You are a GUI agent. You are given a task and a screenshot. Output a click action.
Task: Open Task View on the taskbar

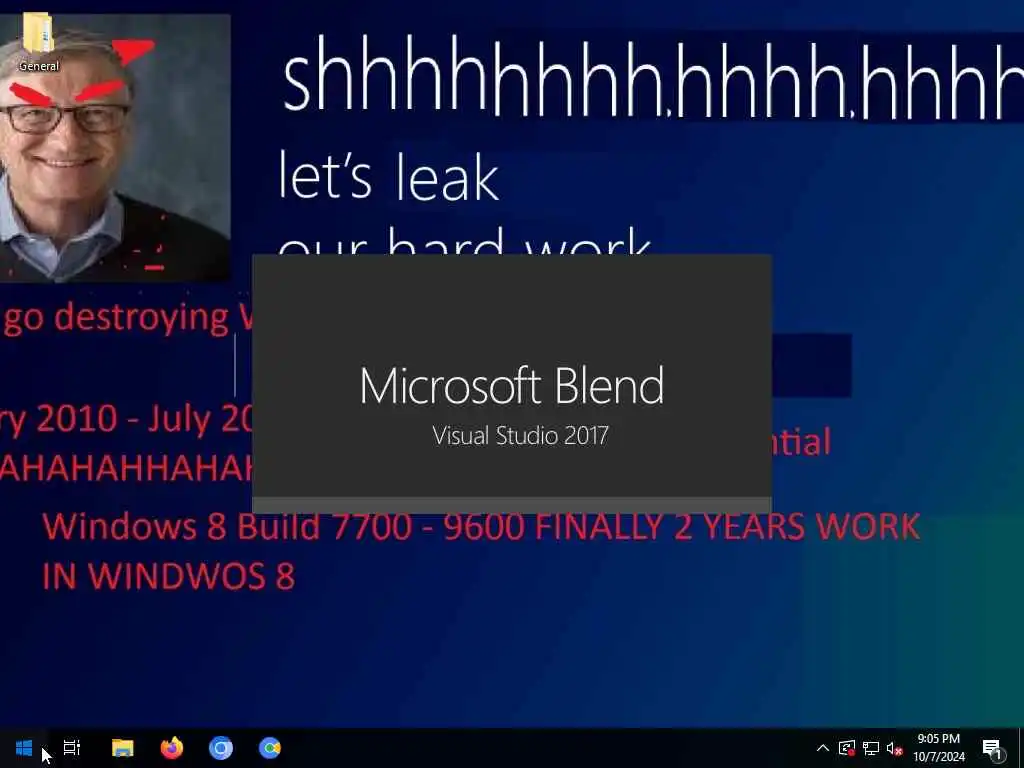coord(72,748)
